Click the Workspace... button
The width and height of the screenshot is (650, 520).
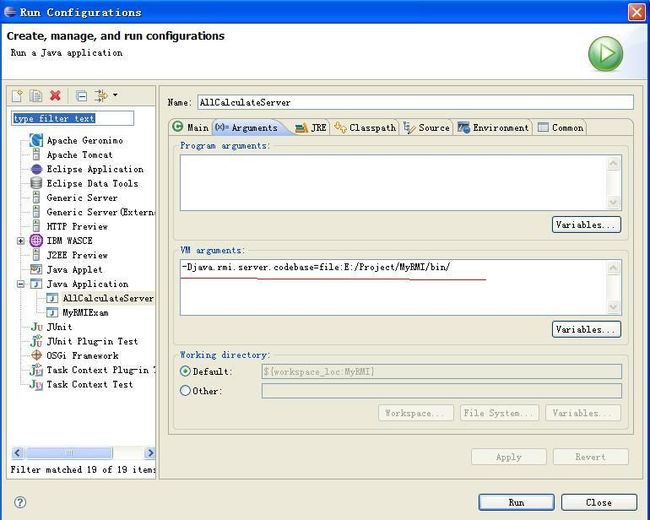pyautogui.click(x=416, y=413)
